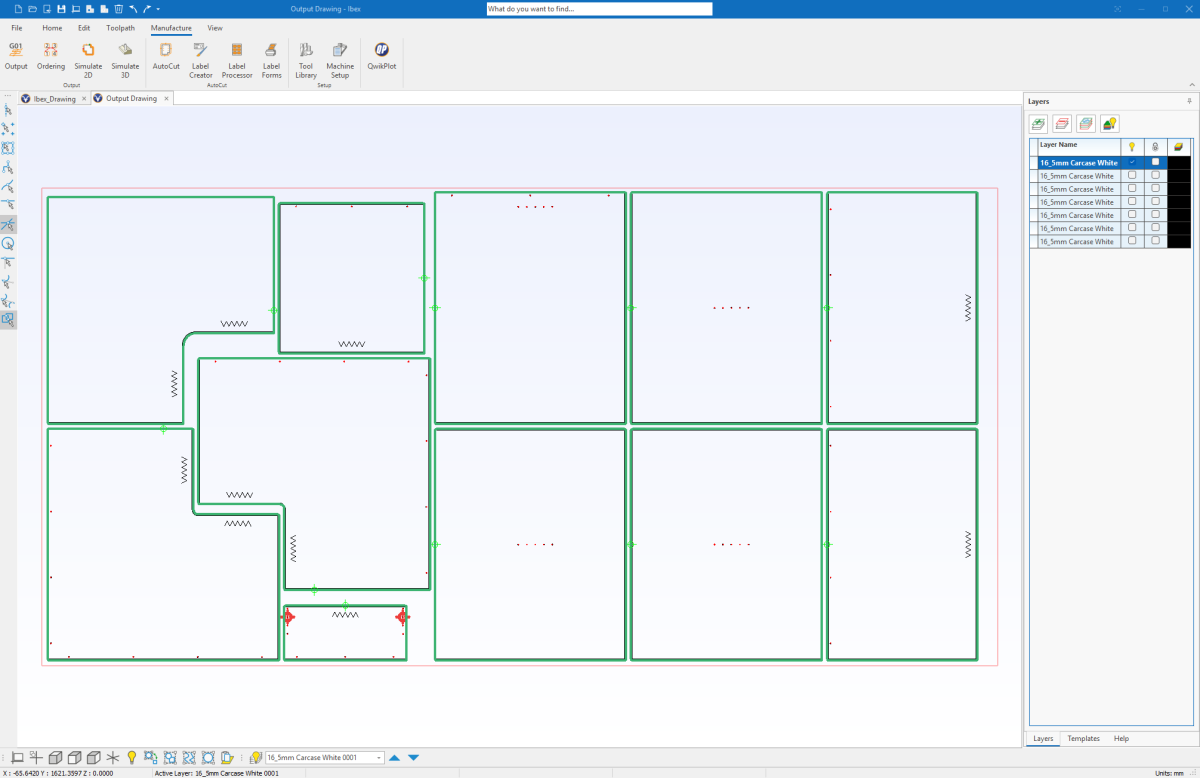This screenshot has width=1200, height=778.
Task: Open the Help tab at panel bottom
Action: tap(1121, 738)
